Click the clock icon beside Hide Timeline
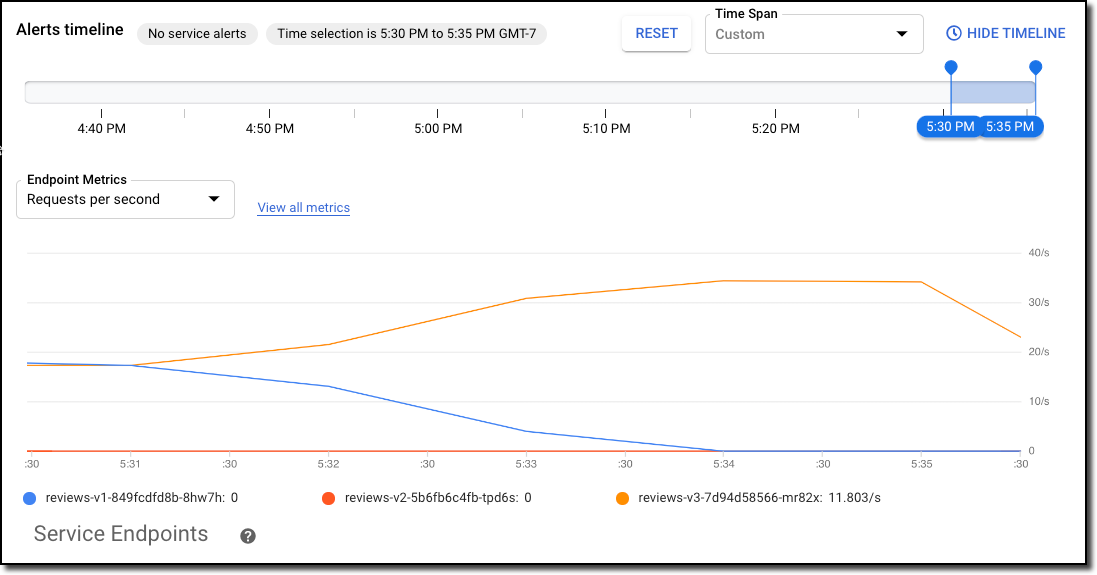Image resolution: width=1097 pixels, height=575 pixels. click(954, 33)
